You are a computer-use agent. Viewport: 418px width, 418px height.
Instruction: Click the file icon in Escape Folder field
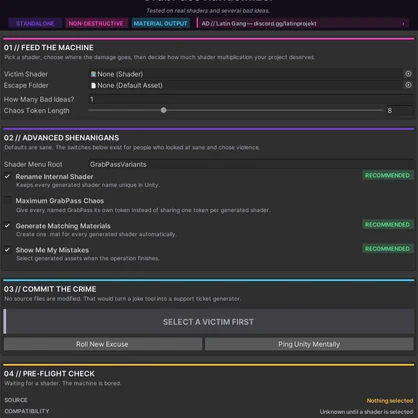[94, 85]
